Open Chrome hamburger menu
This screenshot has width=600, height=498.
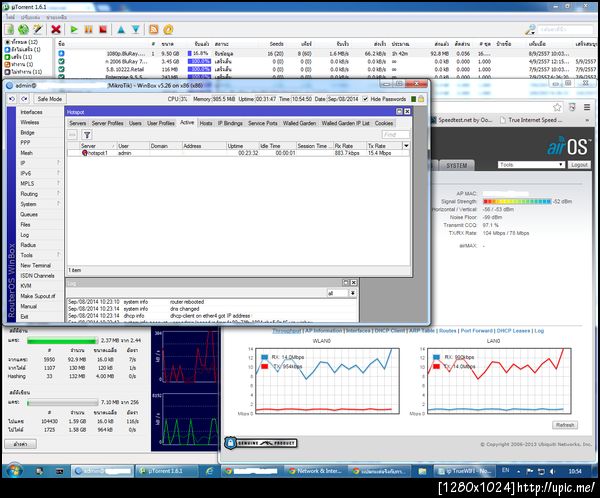(x=587, y=107)
